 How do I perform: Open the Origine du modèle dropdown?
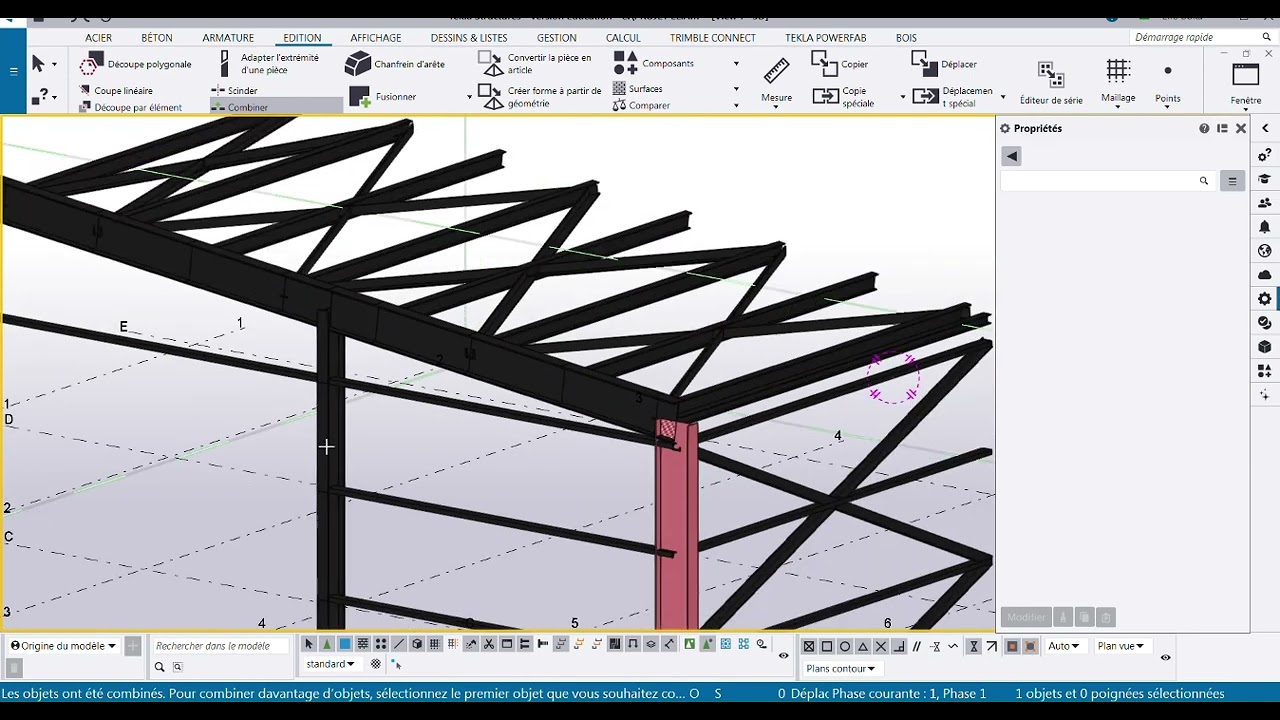coord(63,646)
